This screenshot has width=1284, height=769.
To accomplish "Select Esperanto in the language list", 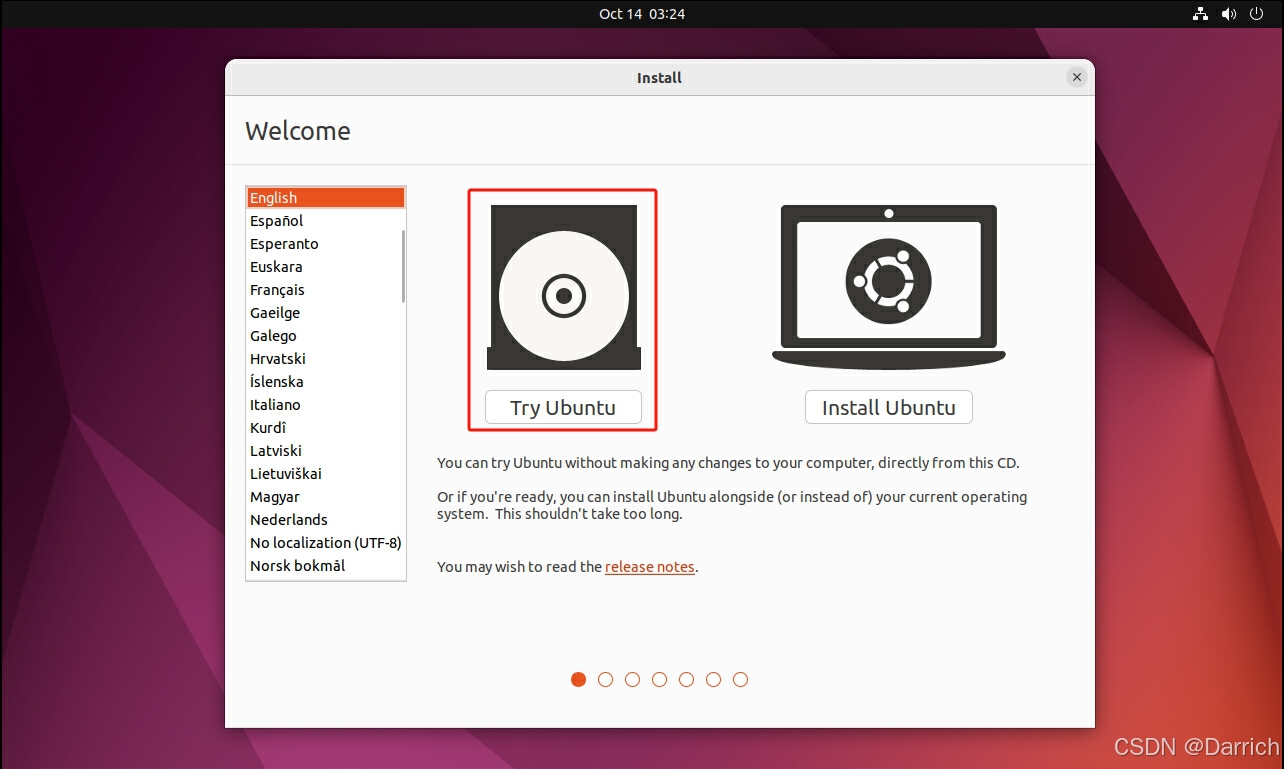I will (325, 244).
